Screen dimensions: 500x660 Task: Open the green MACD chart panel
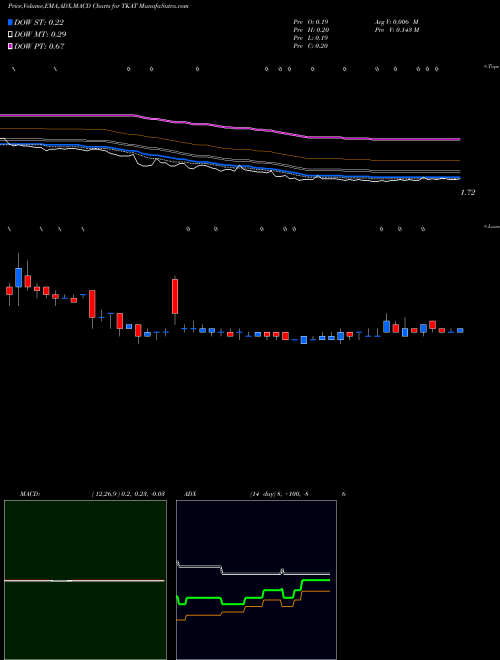click(x=85, y=580)
